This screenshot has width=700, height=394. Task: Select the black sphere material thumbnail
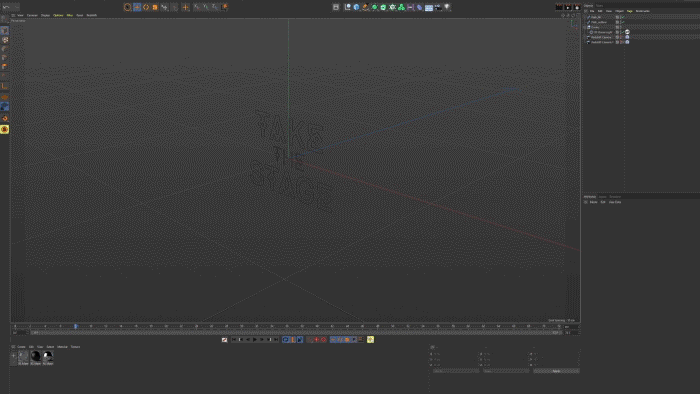point(35,357)
